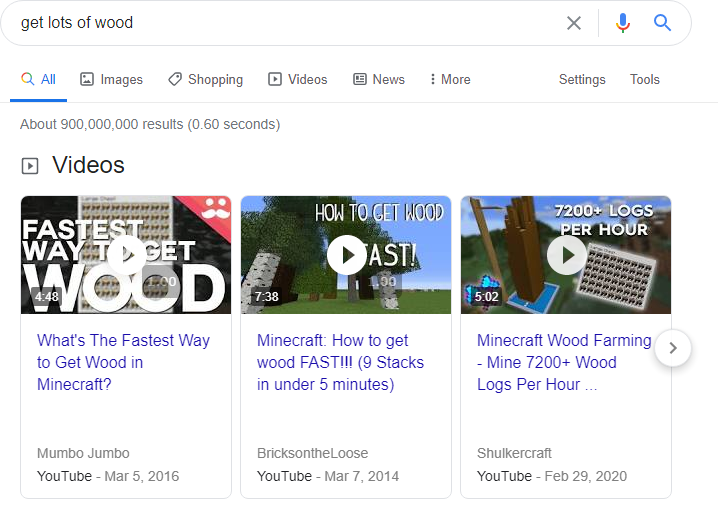Click the search text field
This screenshot has width=718, height=515.
click(288, 23)
